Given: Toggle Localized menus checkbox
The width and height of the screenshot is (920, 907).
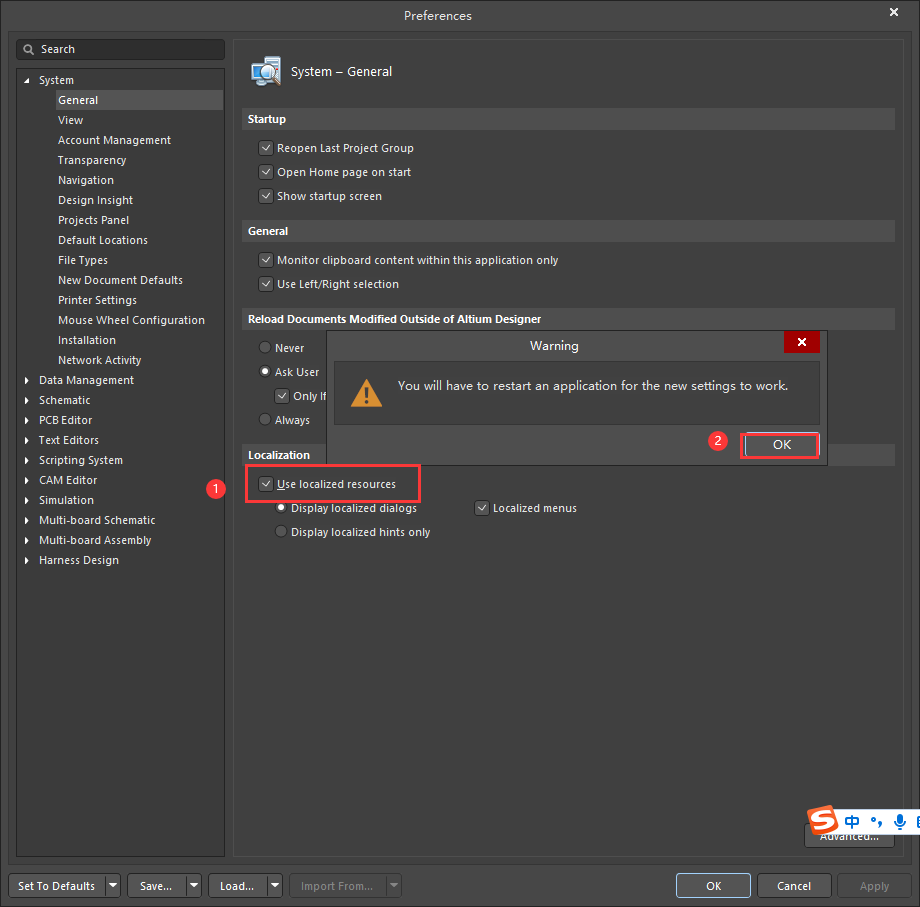Looking at the screenshot, I should (x=482, y=508).
